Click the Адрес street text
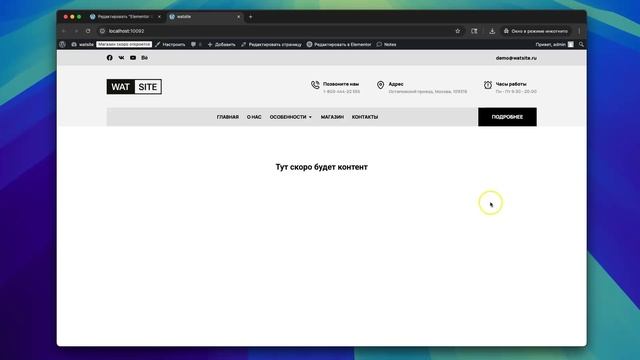Viewport: 640px width, 360px height. tap(428, 92)
